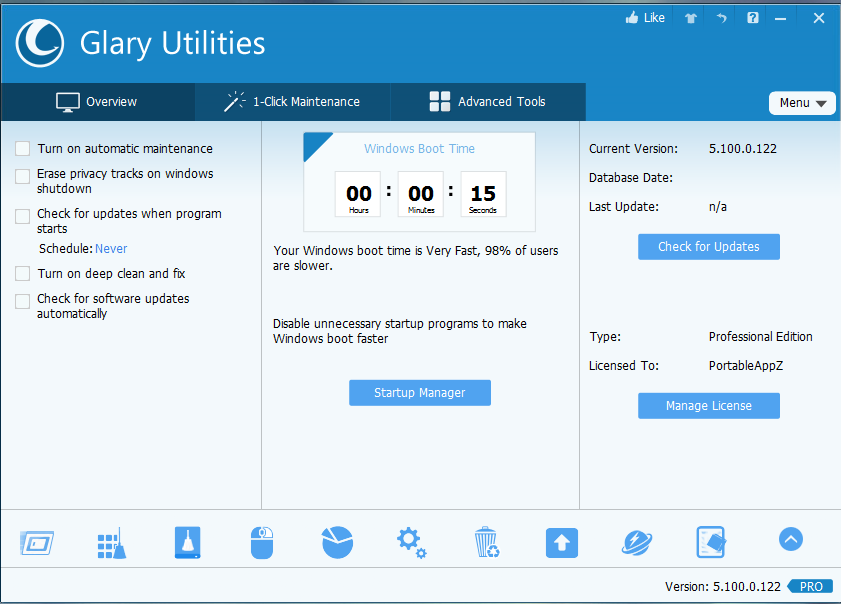The width and height of the screenshot is (841, 604).
Task: Enable Turn on deep clean and fix
Action: (x=23, y=274)
